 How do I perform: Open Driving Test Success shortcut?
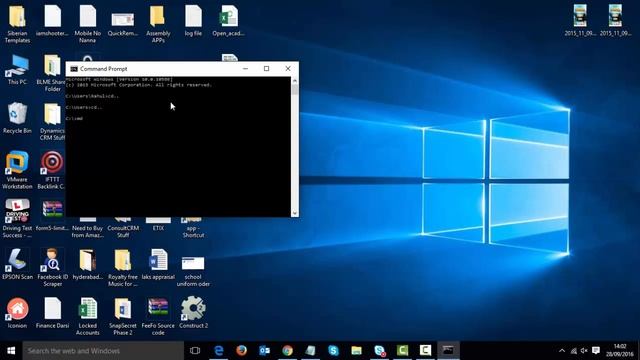pyautogui.click(x=17, y=218)
